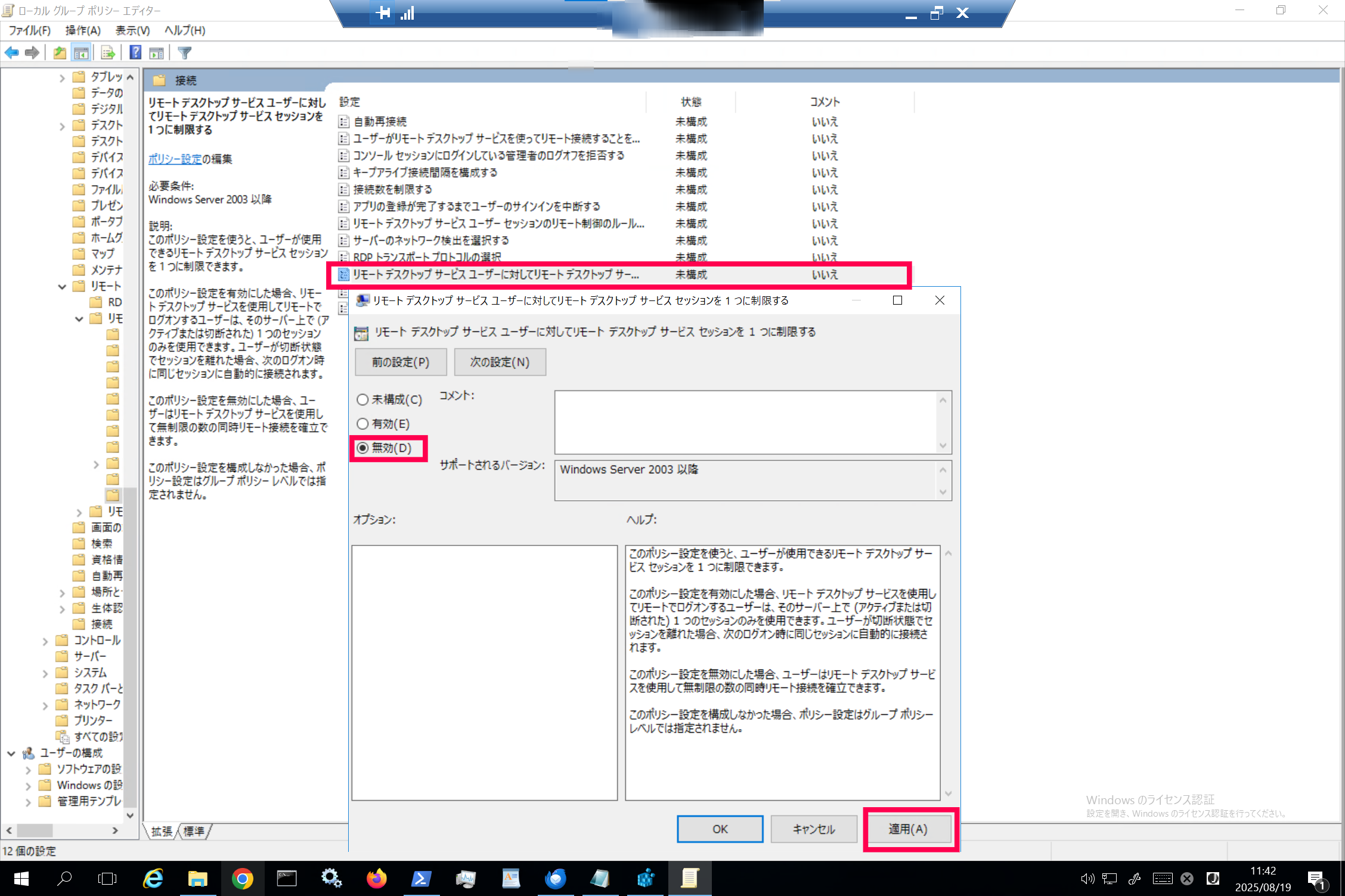Collapse the ユーザーの構成 tree node
1345x896 pixels.
point(11,754)
